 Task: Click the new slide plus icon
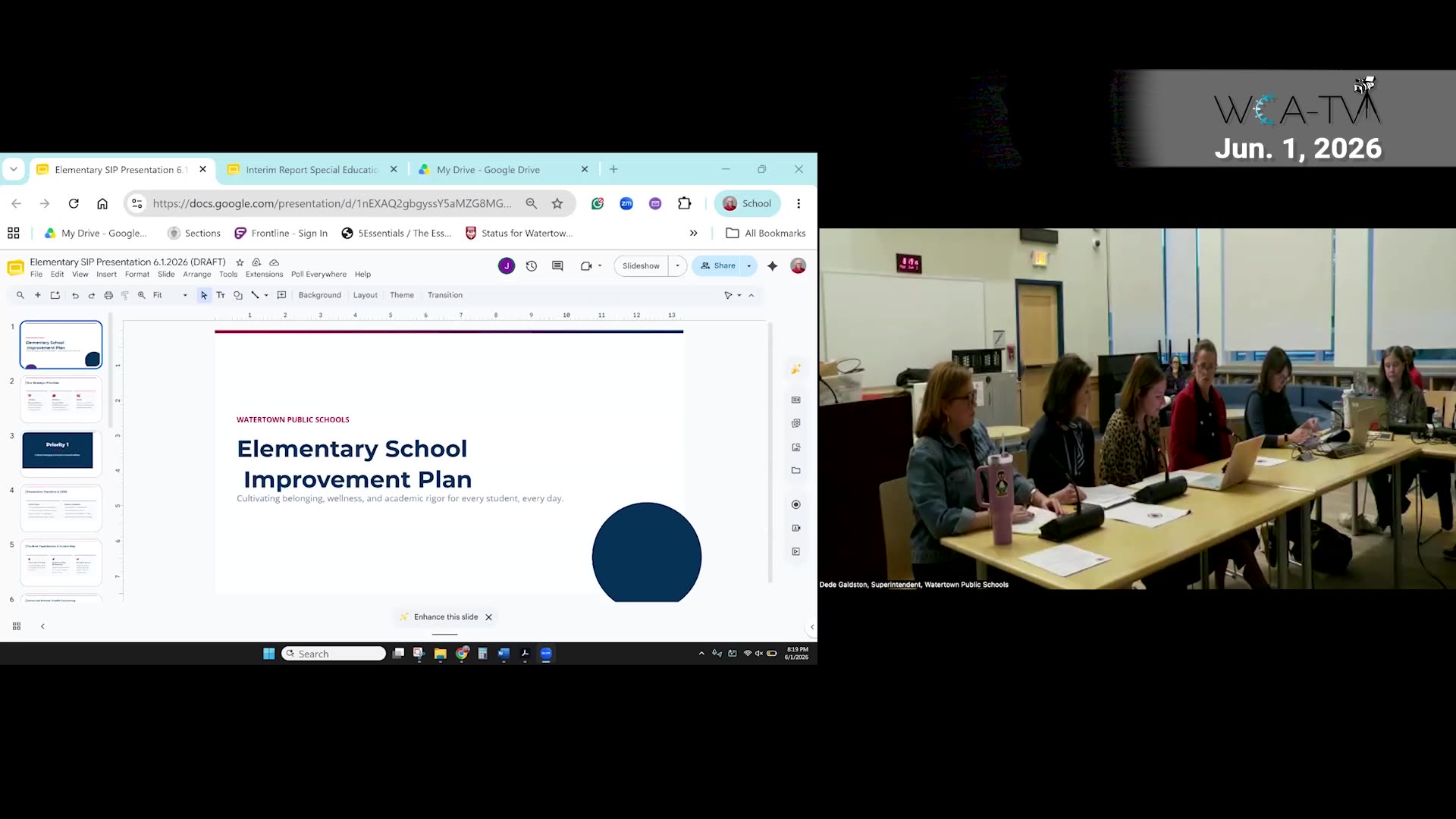(x=37, y=295)
